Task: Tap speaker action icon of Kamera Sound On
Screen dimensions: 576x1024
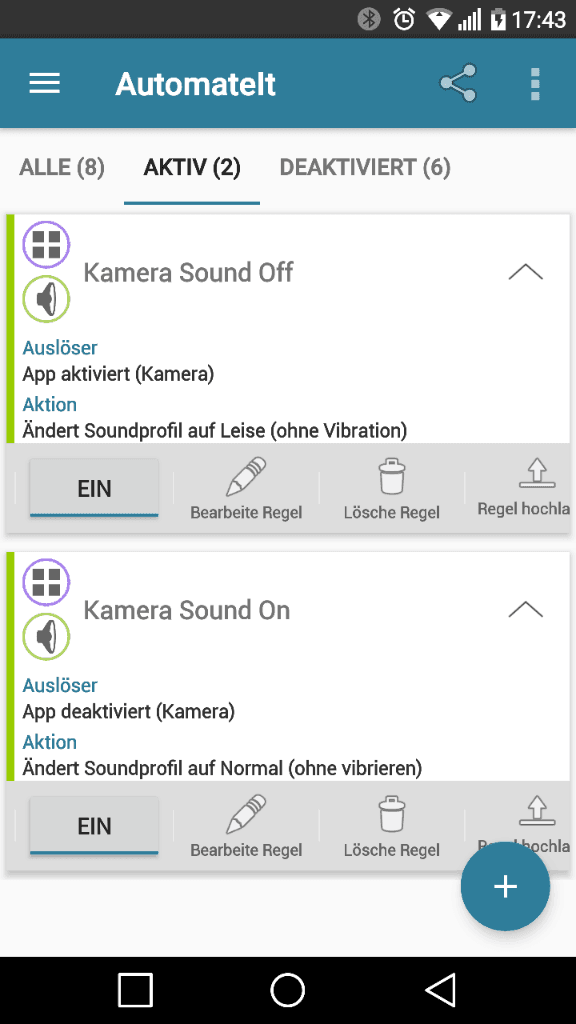Action: coord(46,637)
